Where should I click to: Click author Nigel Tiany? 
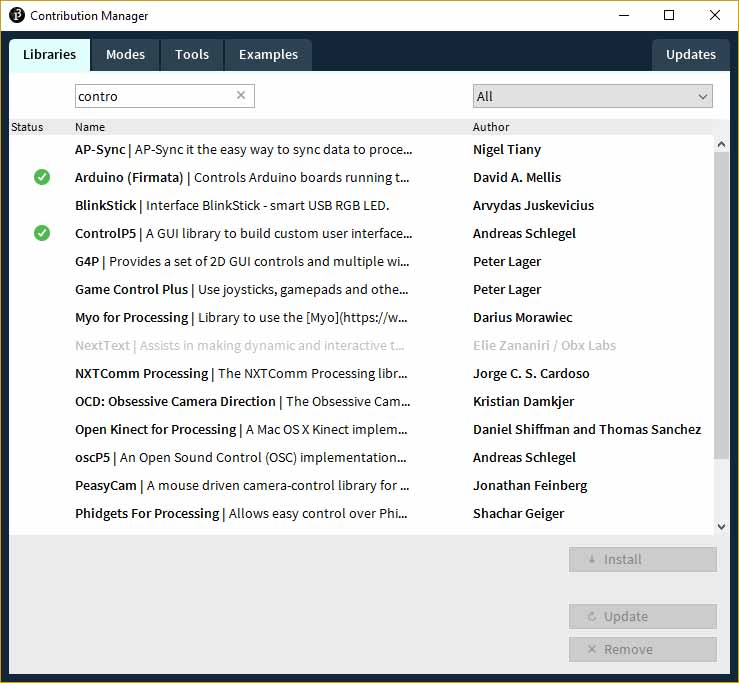507,149
